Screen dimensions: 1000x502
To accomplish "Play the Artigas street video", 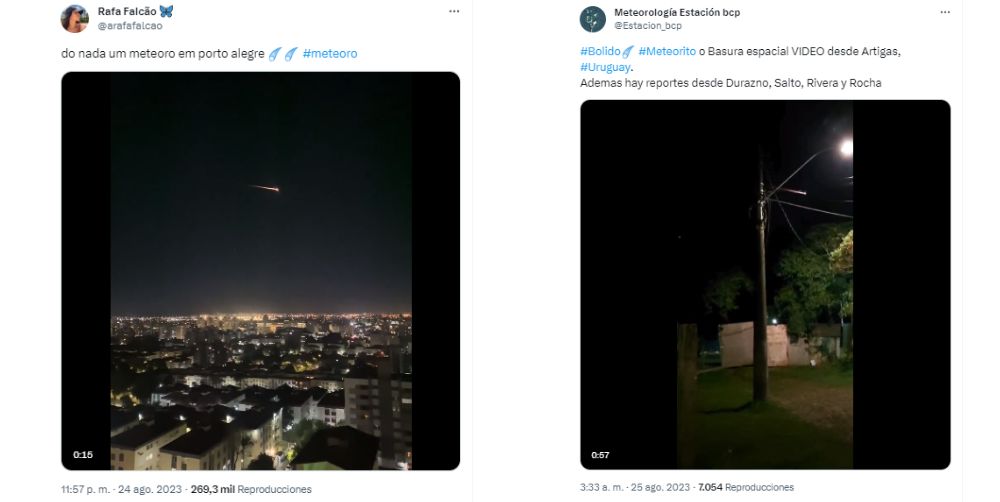I will [x=765, y=285].
